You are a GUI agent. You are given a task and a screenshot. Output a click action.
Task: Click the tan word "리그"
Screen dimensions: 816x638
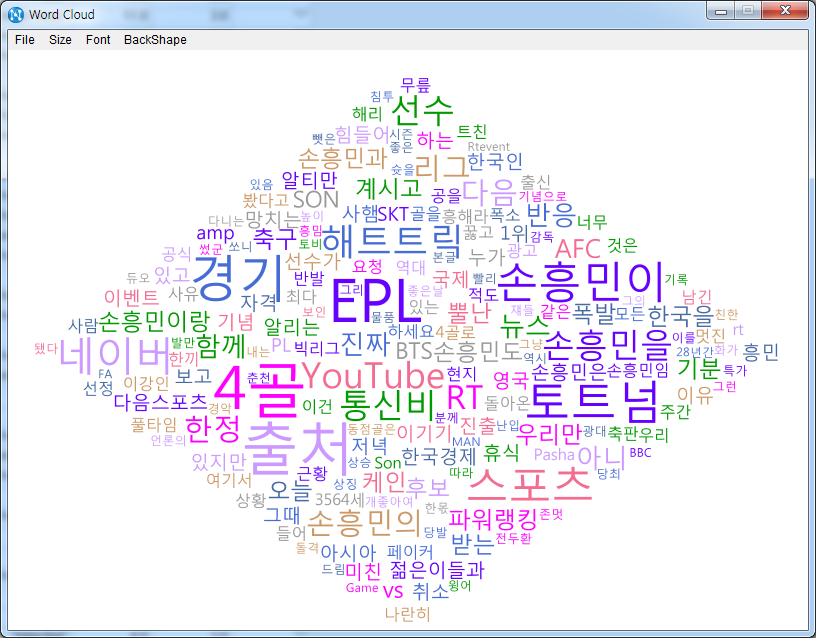(x=441, y=167)
